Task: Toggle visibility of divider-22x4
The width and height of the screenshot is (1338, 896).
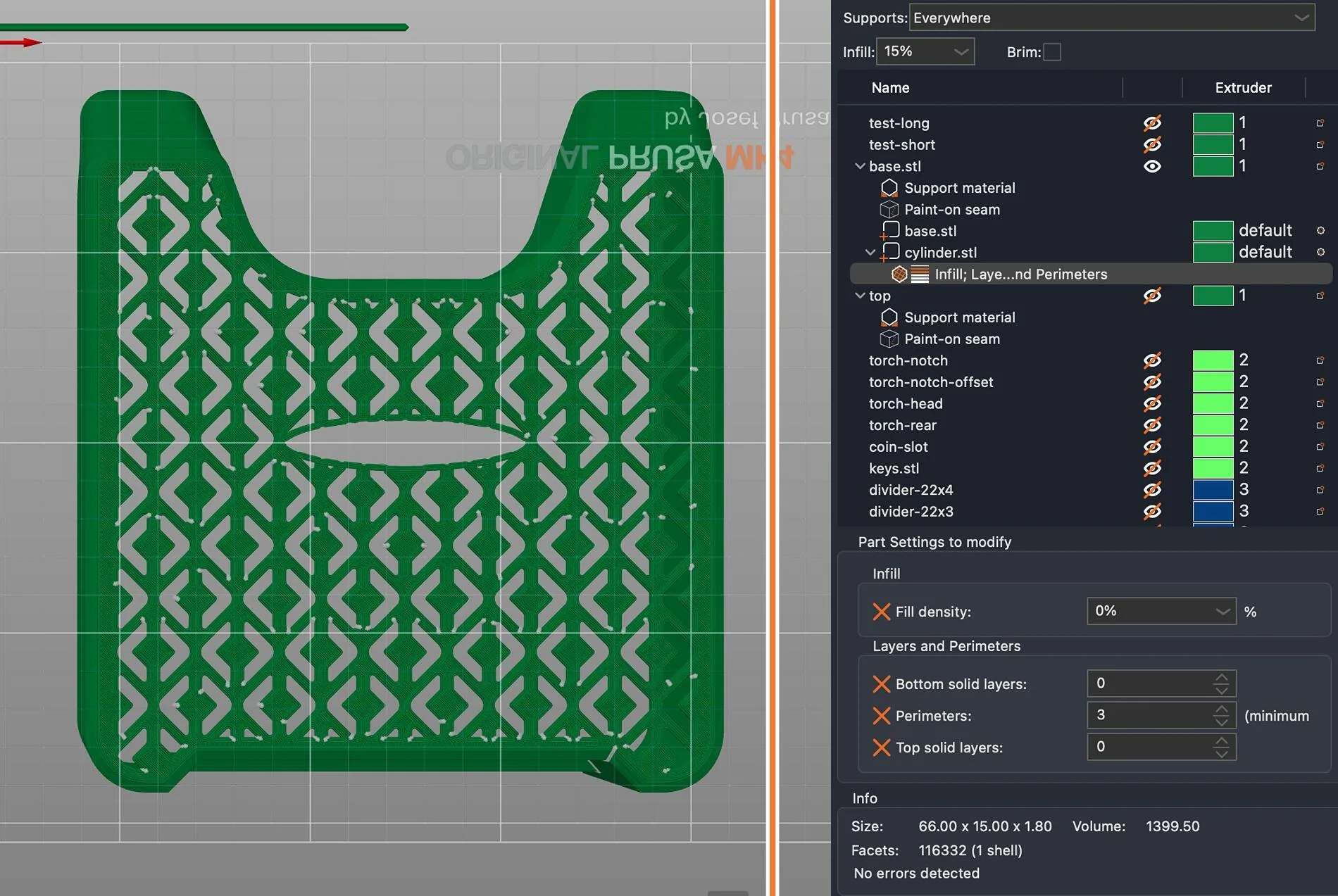Action: point(1152,490)
